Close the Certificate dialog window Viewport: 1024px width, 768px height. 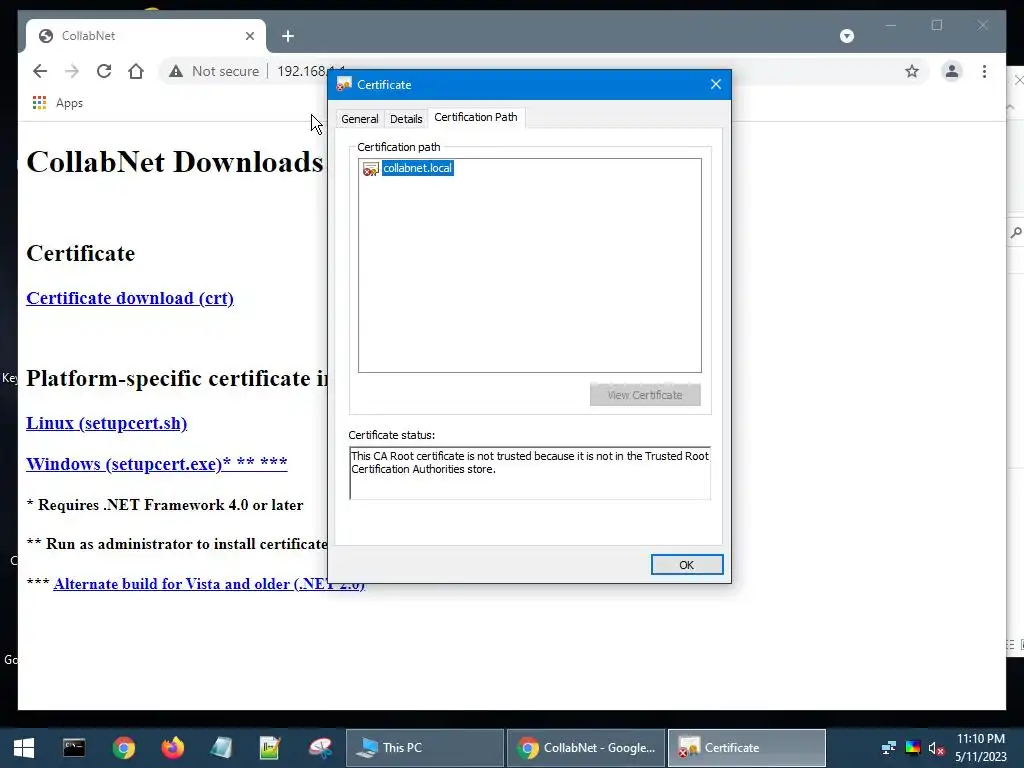[x=716, y=84]
